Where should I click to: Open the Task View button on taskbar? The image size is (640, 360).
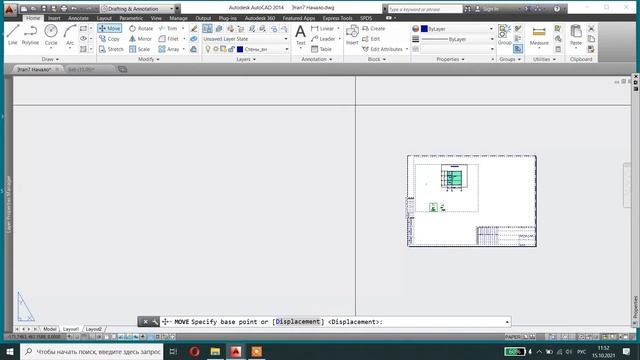tap(173, 351)
